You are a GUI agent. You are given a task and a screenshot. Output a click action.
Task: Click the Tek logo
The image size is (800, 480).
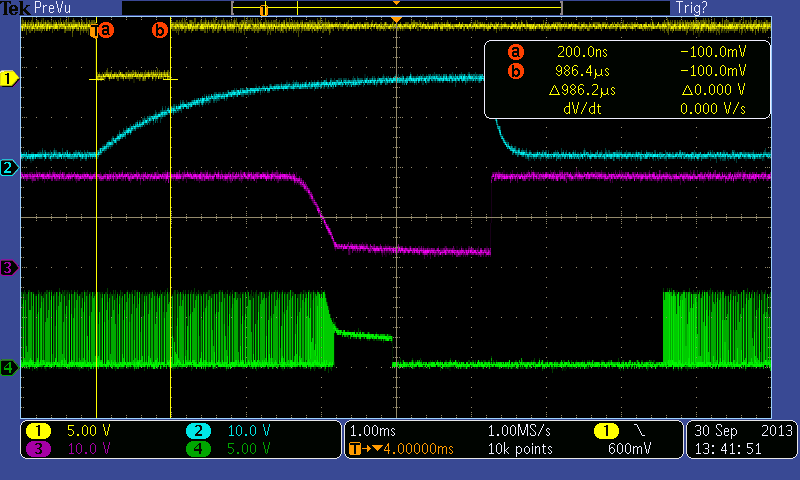pos(15,8)
